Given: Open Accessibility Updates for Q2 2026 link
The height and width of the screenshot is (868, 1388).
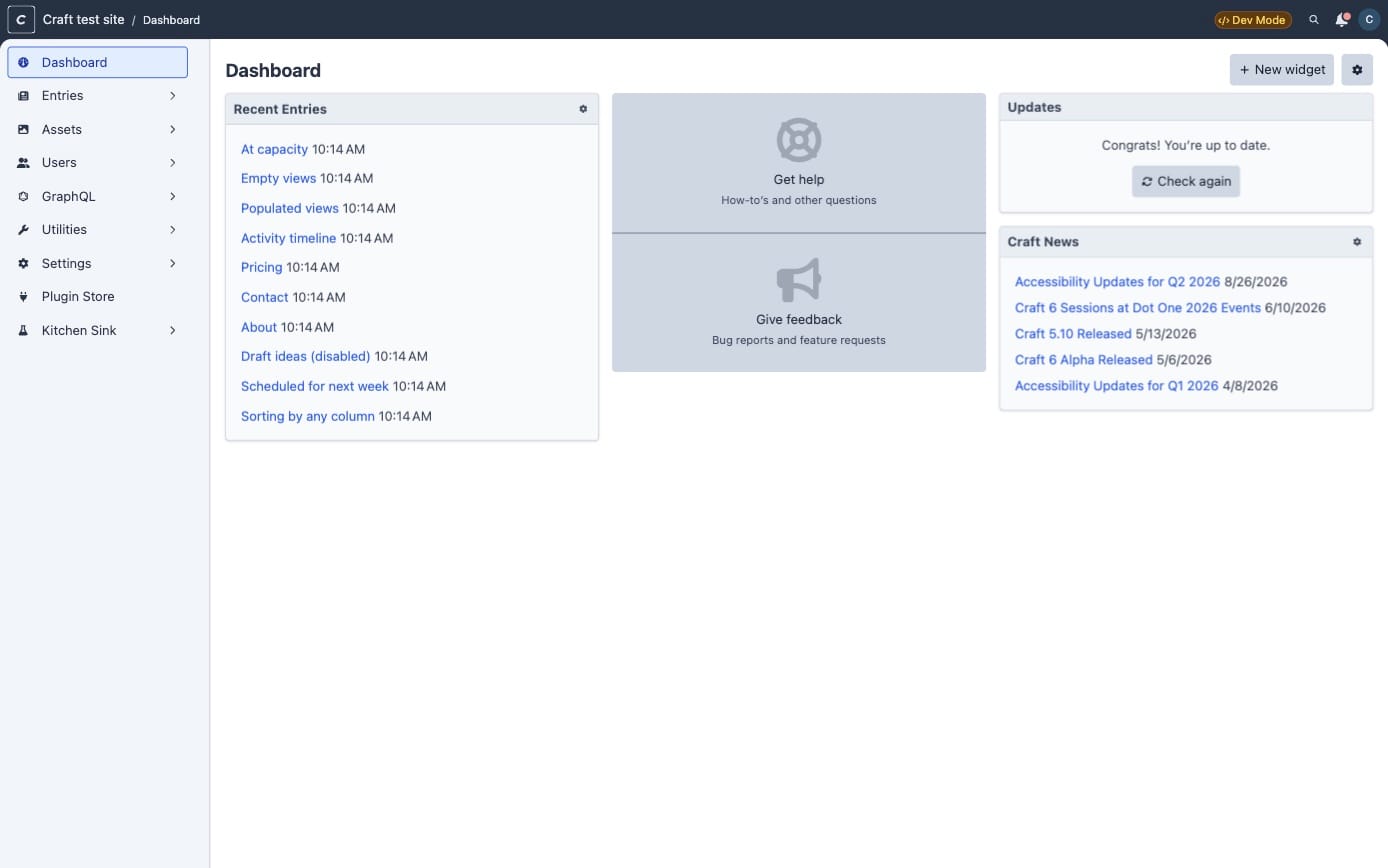Looking at the screenshot, I should point(1117,282).
